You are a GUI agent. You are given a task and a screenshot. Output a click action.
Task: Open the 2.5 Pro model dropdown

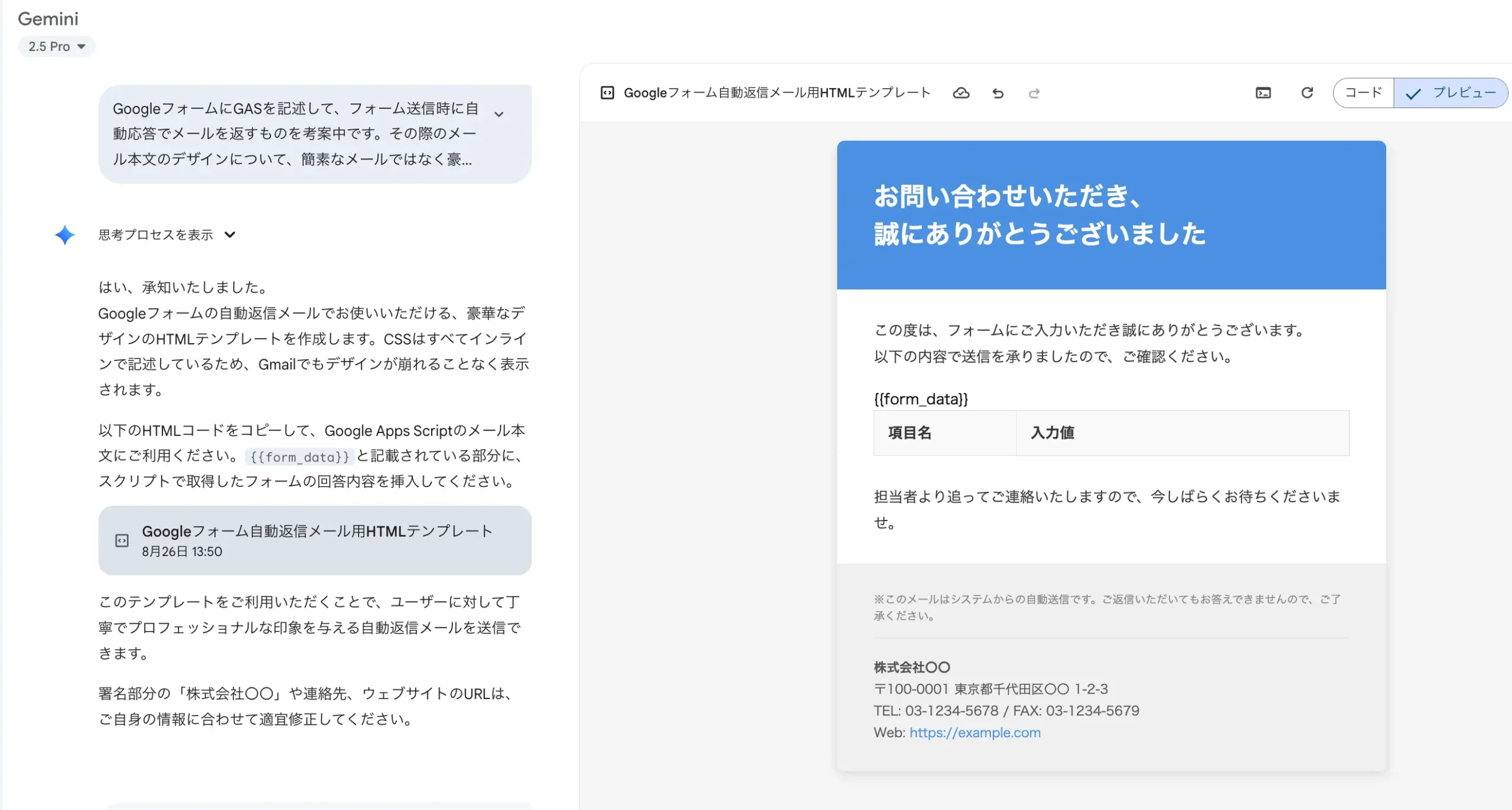[x=57, y=46]
